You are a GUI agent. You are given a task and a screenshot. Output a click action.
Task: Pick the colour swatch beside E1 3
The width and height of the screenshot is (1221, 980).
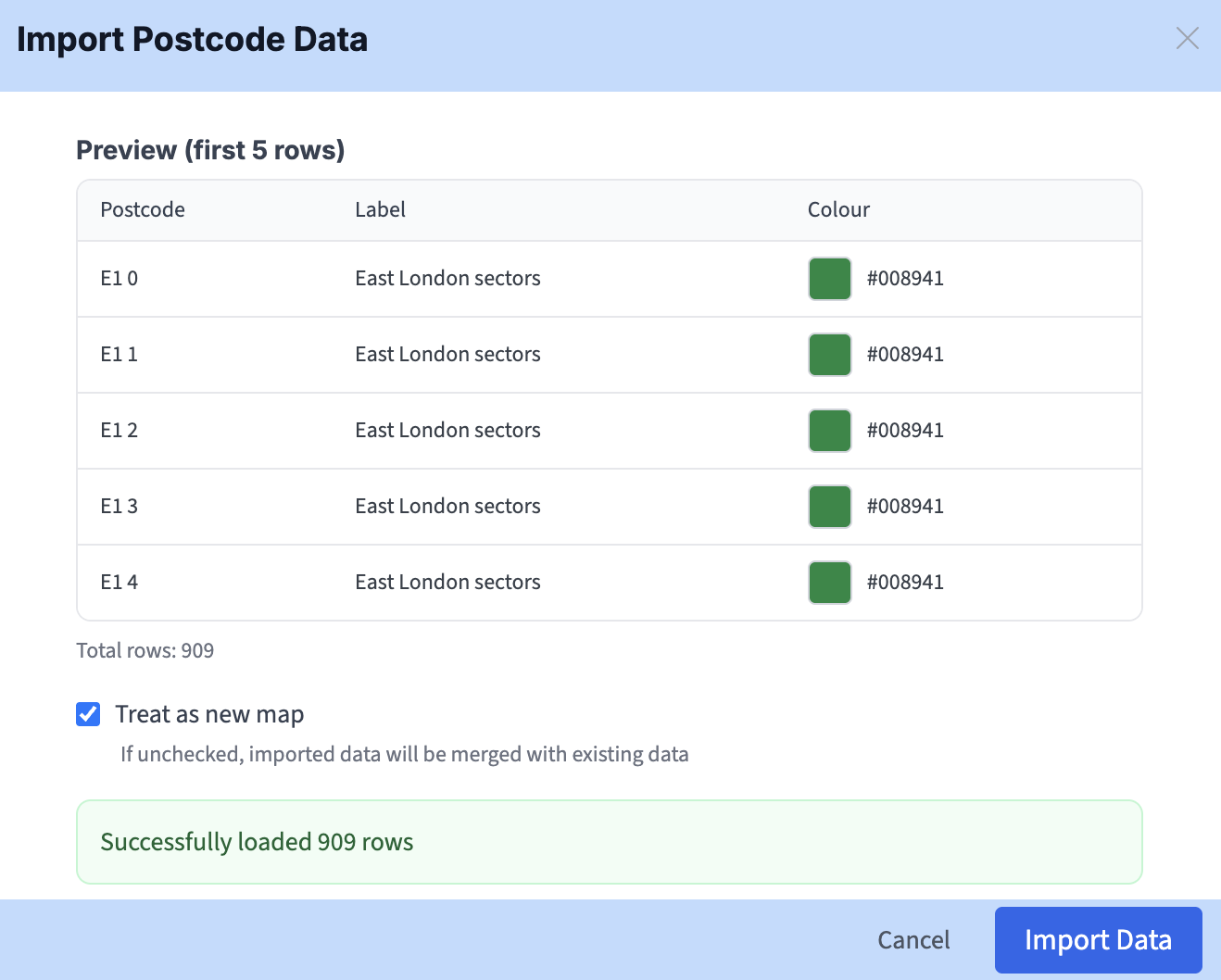pos(829,507)
